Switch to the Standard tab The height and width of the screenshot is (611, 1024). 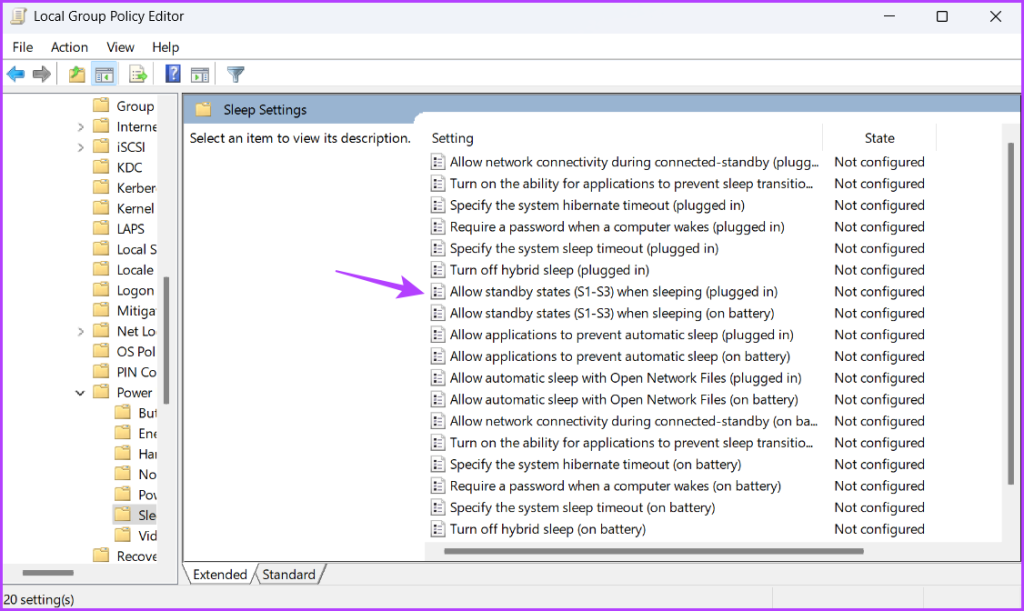coord(289,574)
